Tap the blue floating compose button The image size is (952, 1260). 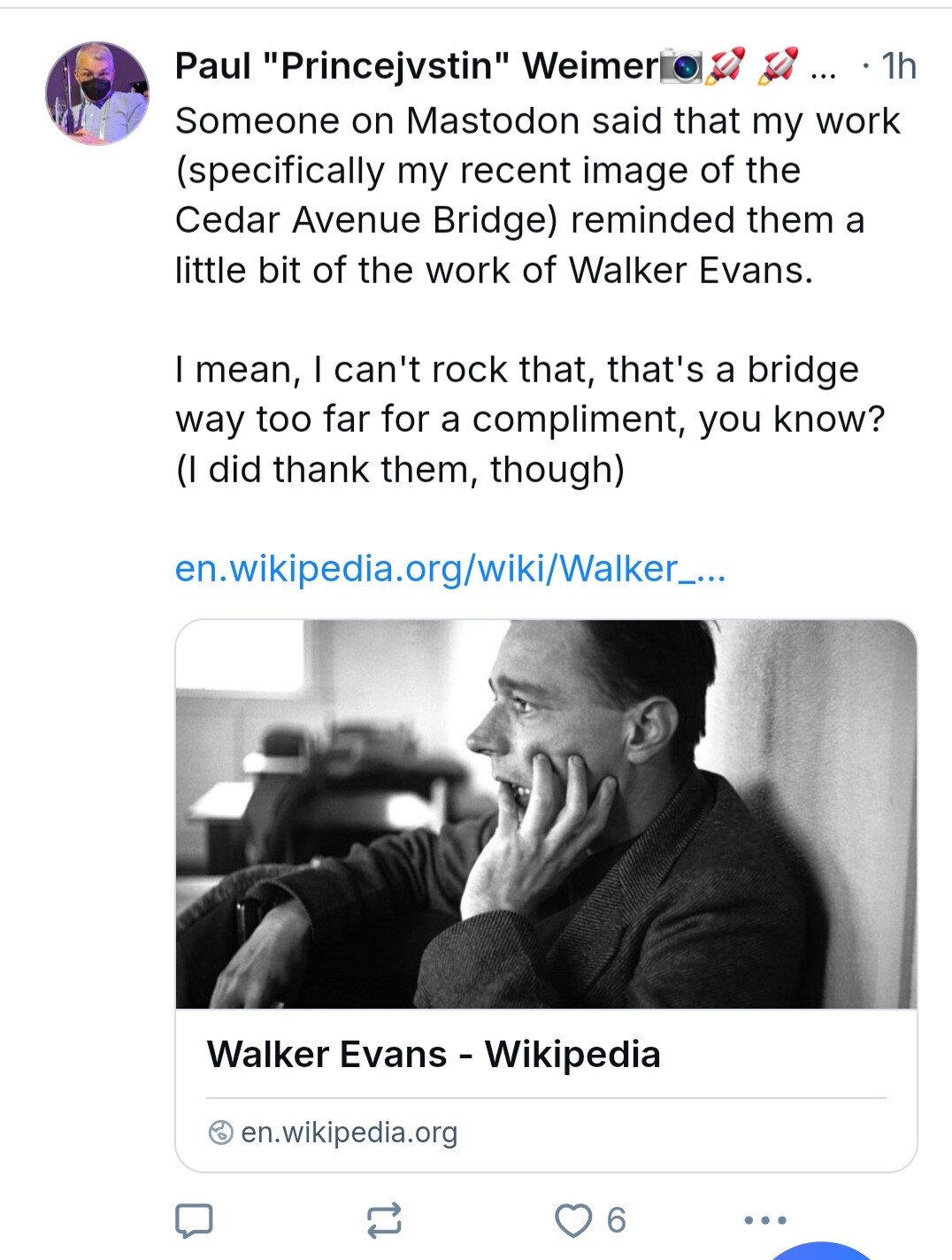tap(823, 1251)
